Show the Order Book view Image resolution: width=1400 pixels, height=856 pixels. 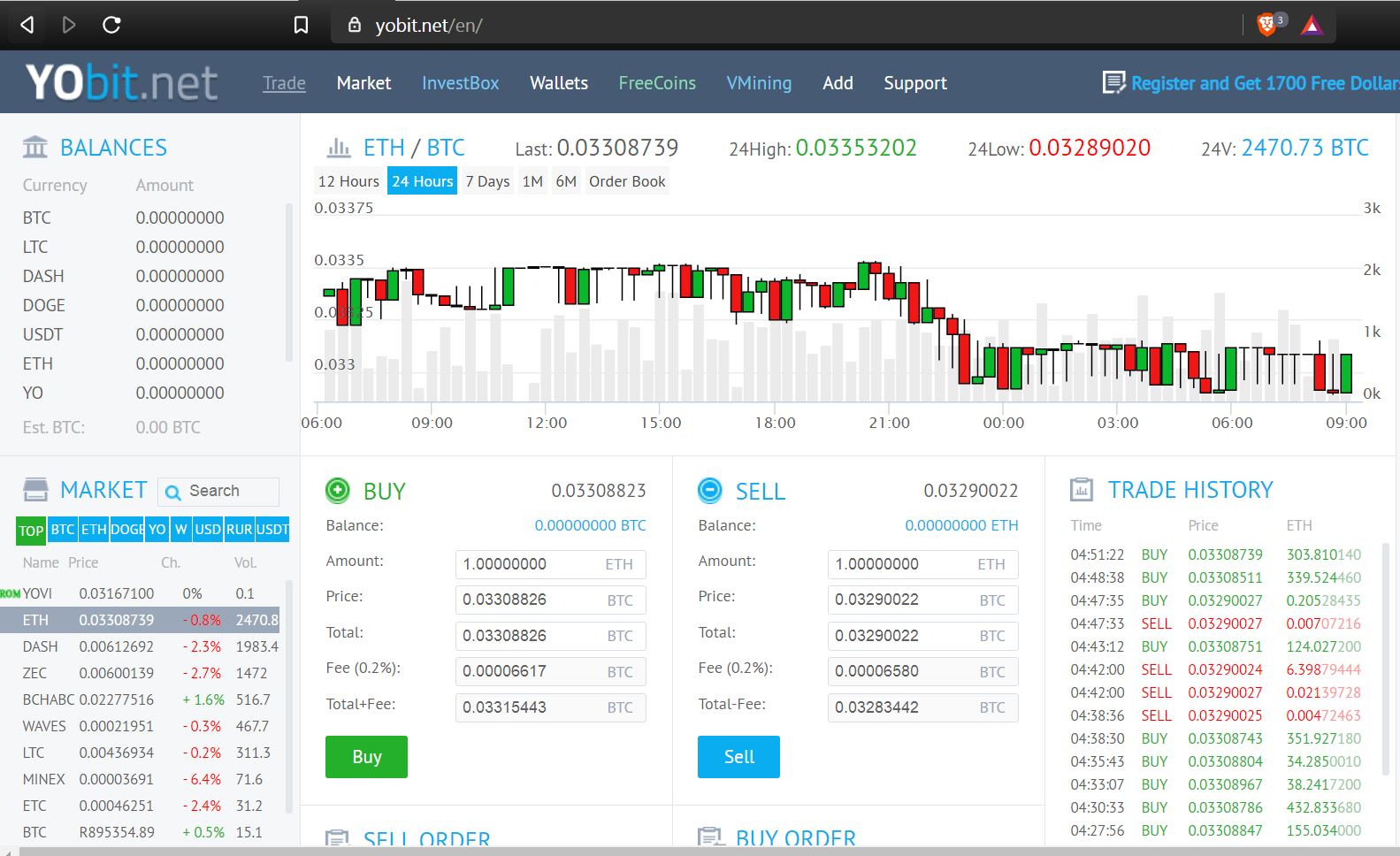click(x=627, y=181)
